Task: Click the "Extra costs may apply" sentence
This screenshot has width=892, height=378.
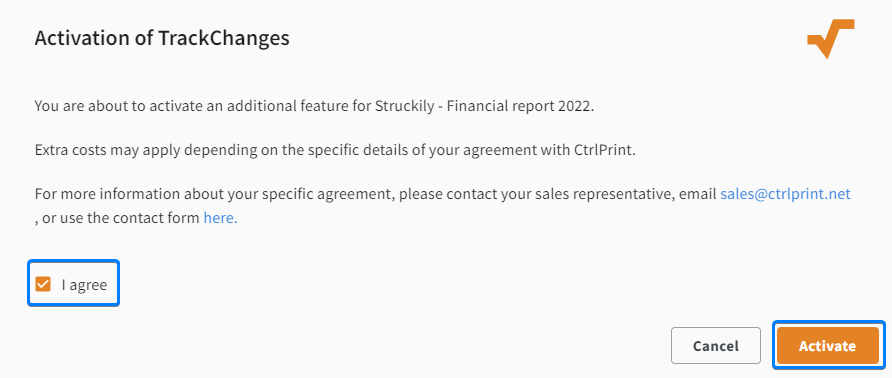Action: (334, 151)
